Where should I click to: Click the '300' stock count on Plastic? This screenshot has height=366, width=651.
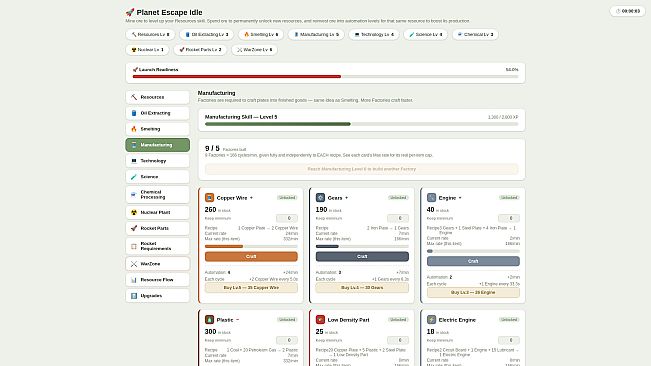210,332
